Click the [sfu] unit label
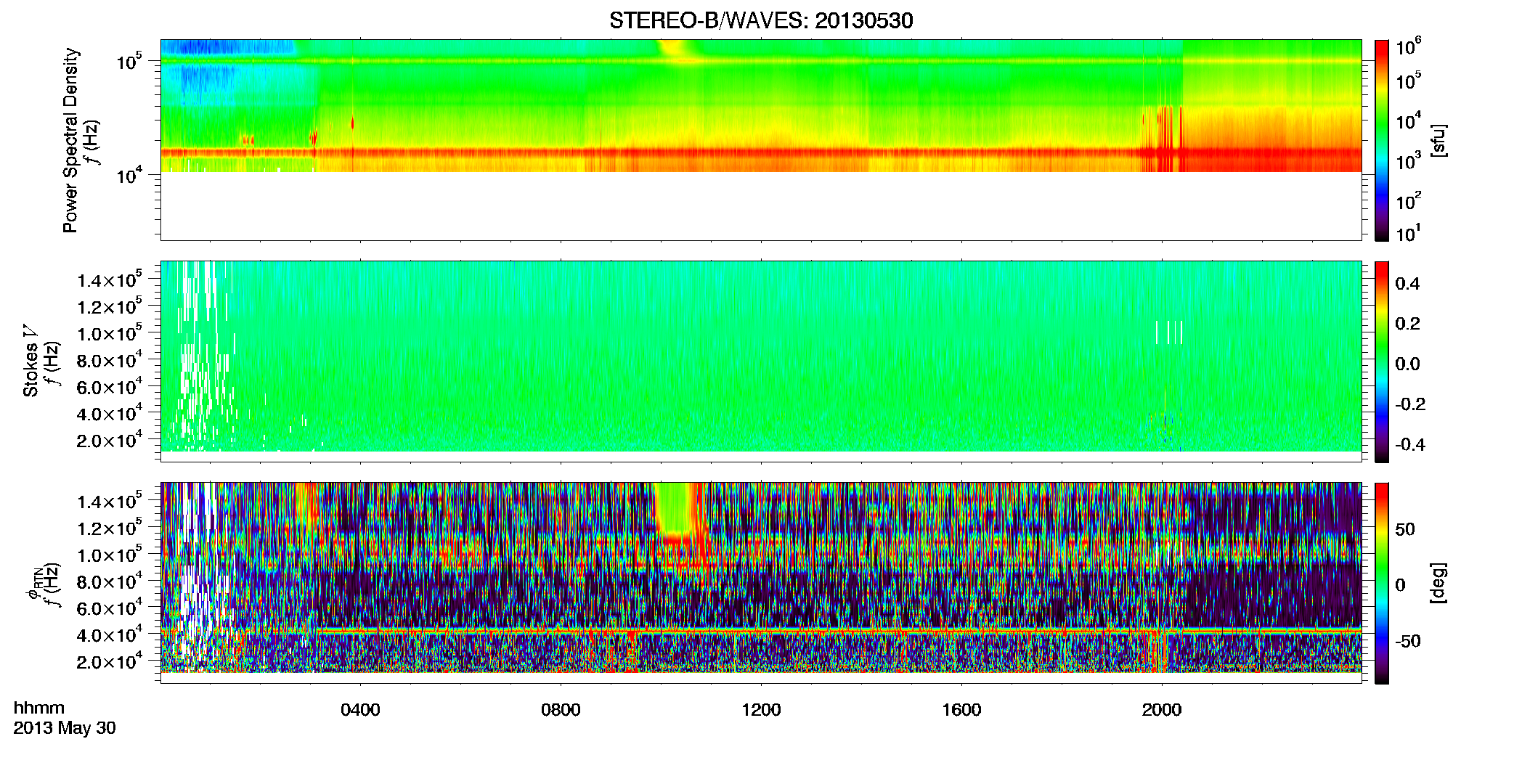This screenshot has width=1522, height=784. pos(1438,140)
